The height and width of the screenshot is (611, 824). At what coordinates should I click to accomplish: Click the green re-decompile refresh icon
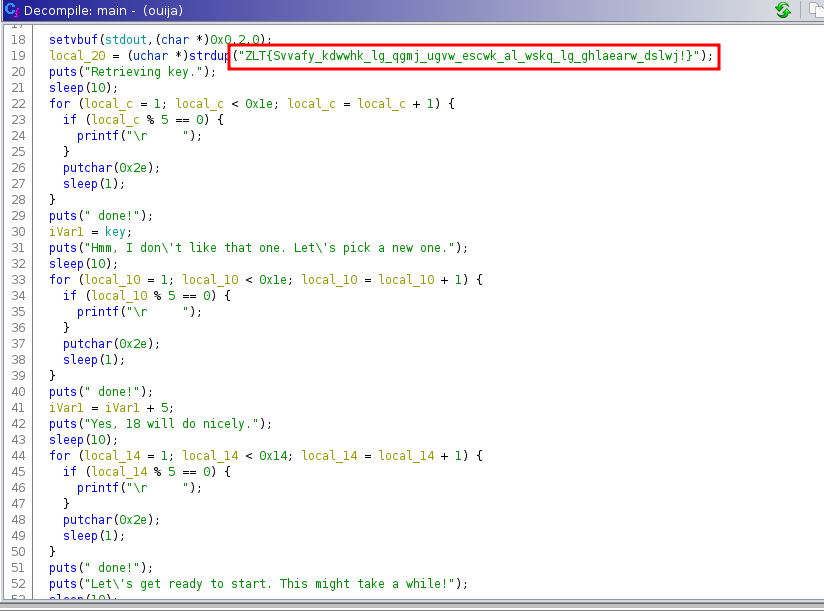point(783,10)
